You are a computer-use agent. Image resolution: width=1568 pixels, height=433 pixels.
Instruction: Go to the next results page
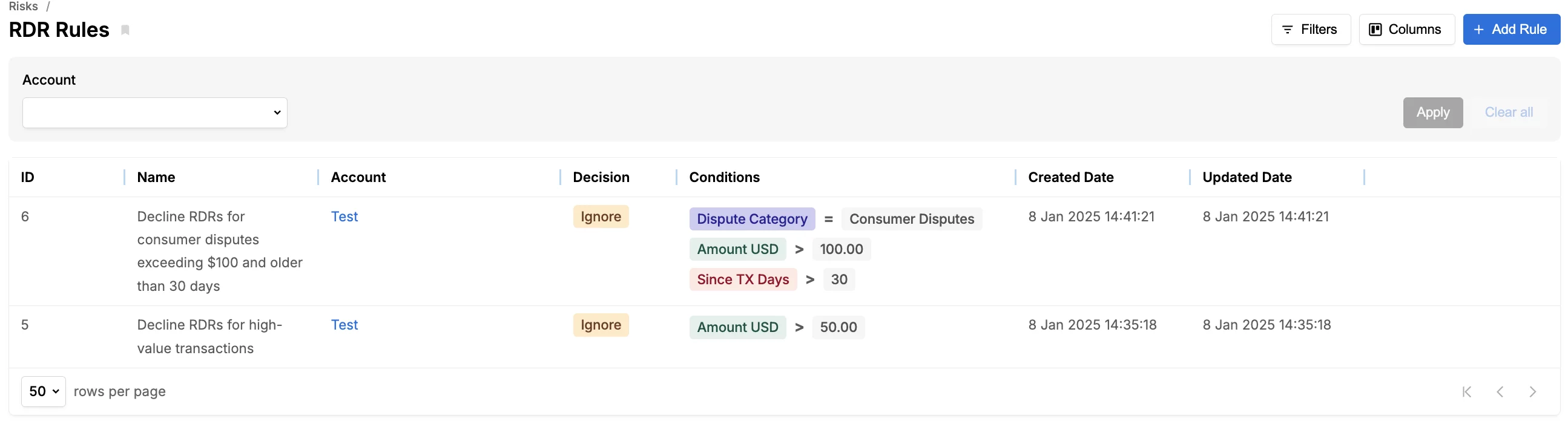(1533, 392)
